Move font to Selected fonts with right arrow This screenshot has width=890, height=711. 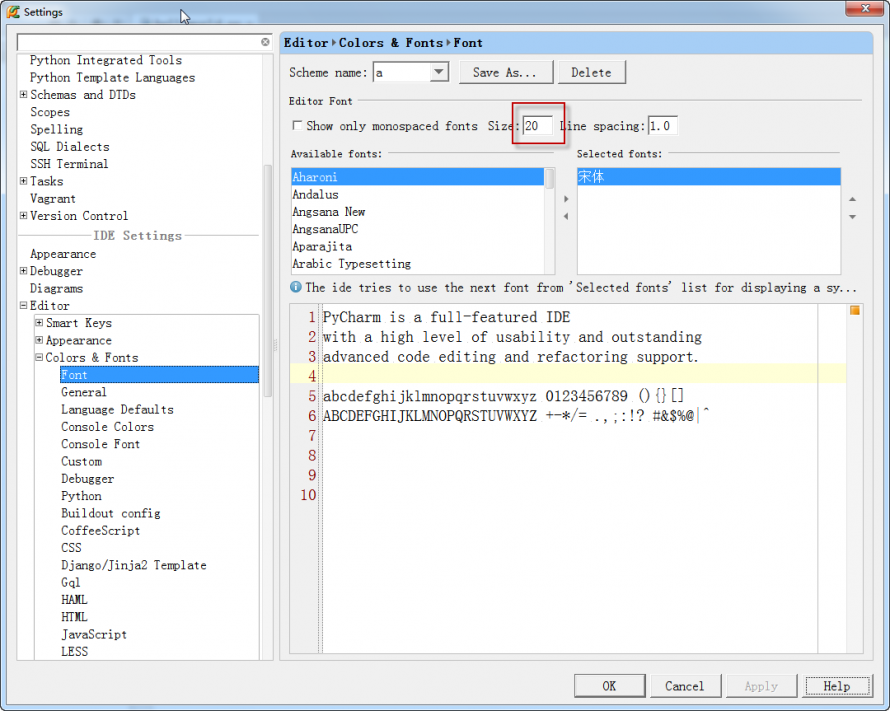point(566,199)
